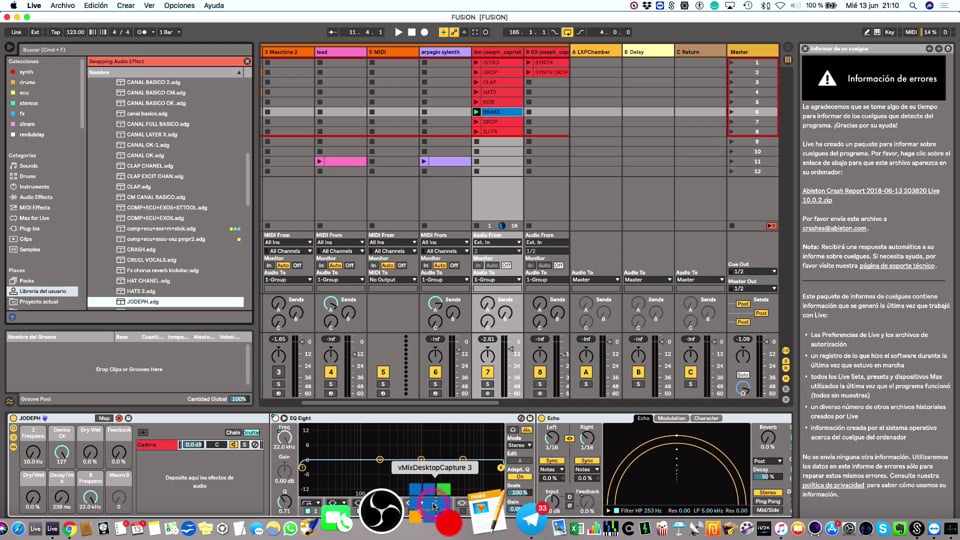Click the Tap tempo button

click(55, 32)
